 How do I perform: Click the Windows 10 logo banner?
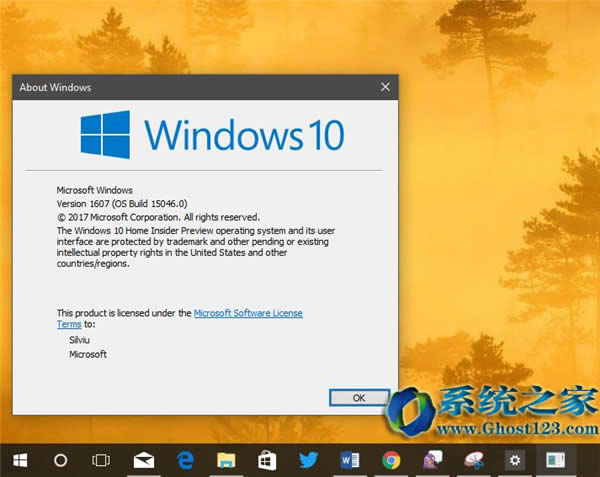210,133
